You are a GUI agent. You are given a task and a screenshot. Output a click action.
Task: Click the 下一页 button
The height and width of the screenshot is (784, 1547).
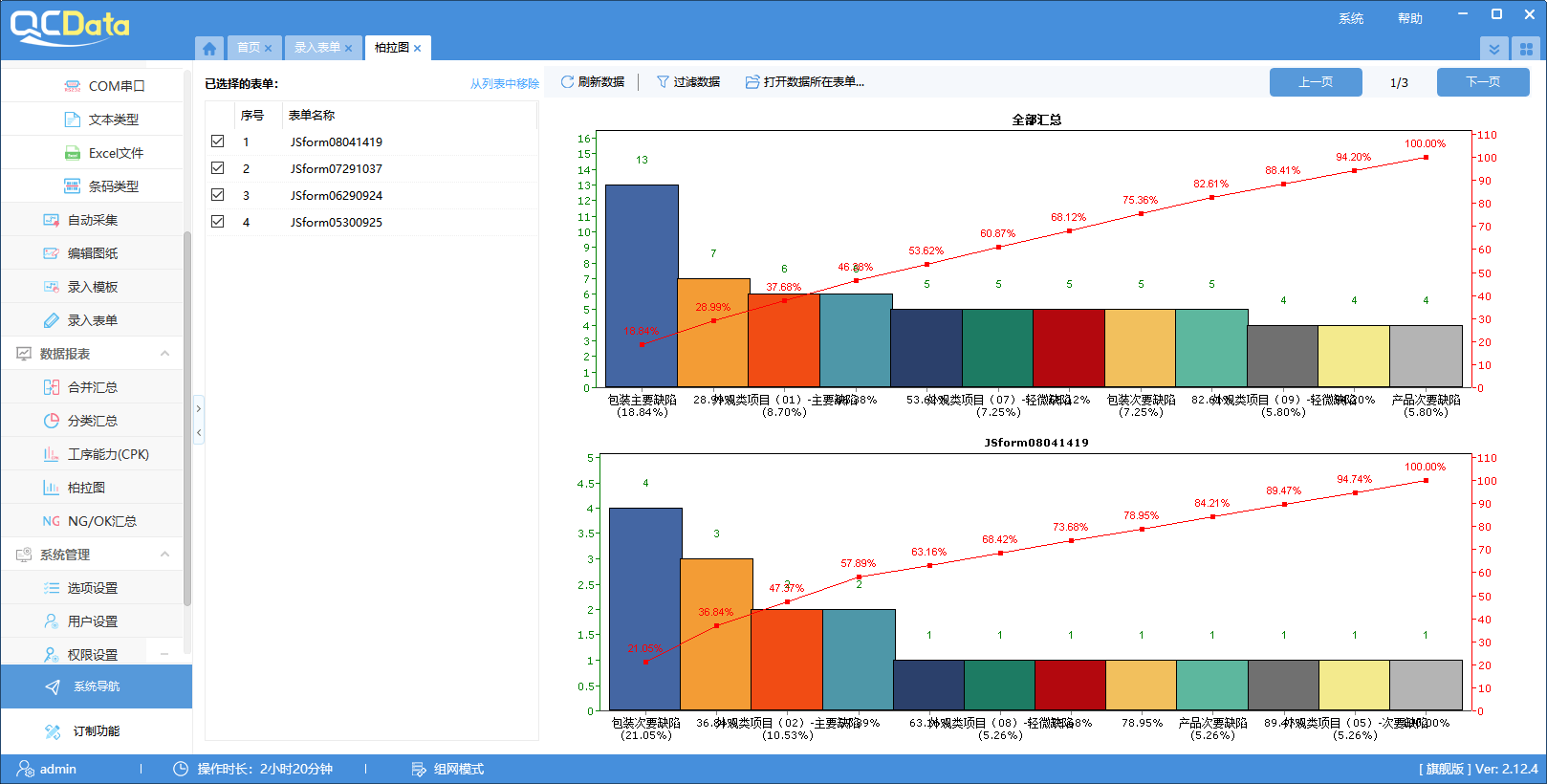[1483, 82]
